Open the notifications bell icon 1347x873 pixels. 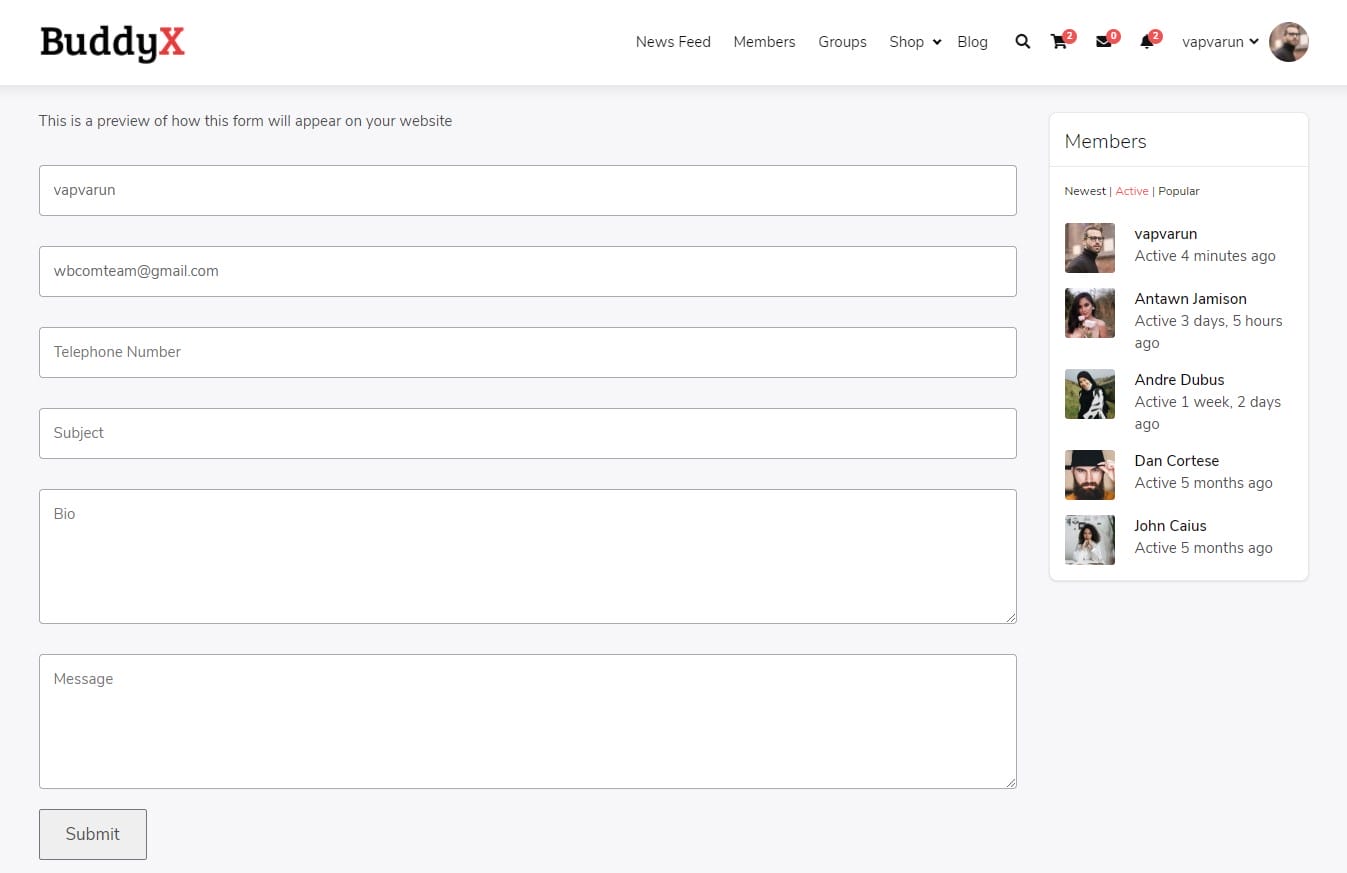coord(1146,42)
